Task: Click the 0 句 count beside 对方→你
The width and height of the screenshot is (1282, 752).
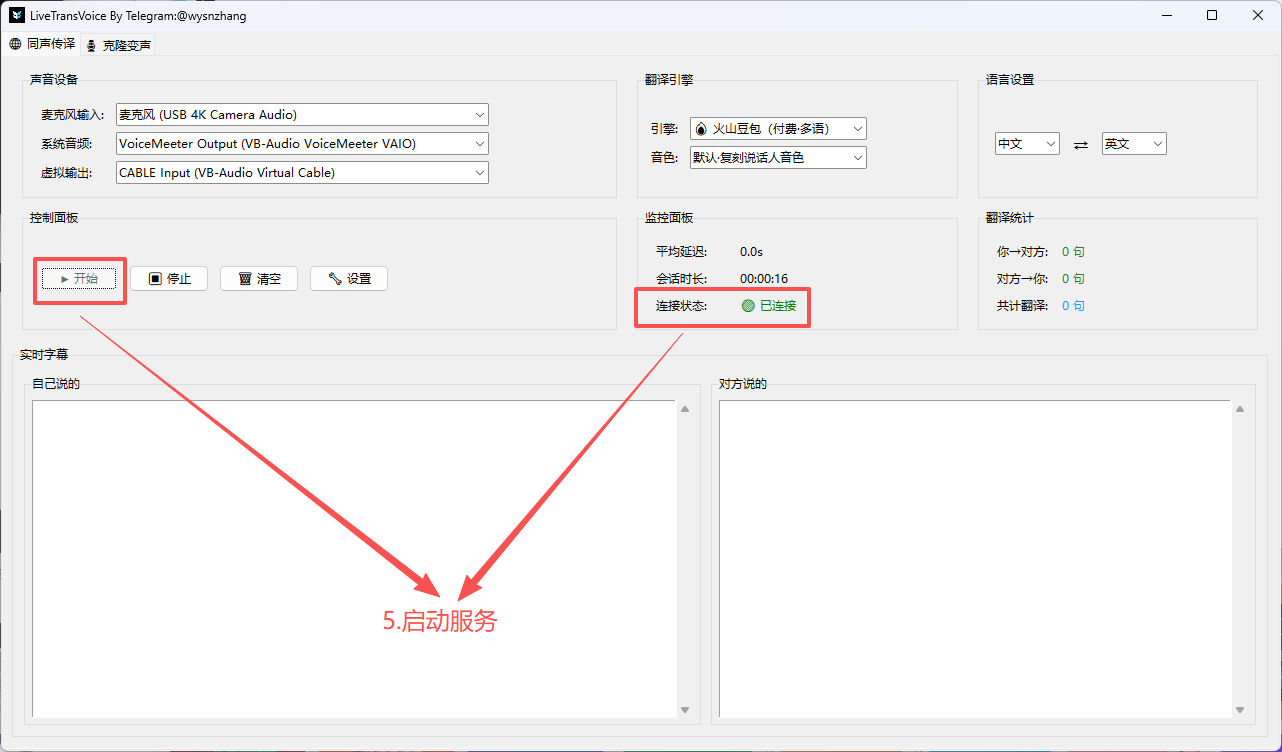Action: (1073, 279)
